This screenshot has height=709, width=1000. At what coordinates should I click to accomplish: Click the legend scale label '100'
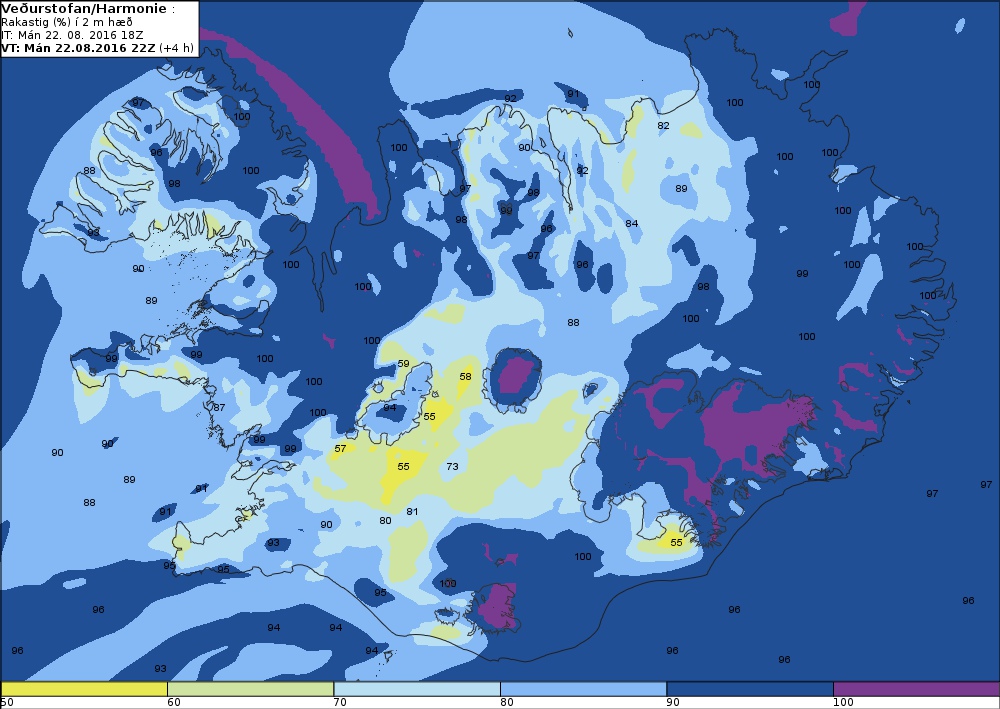[x=843, y=703]
